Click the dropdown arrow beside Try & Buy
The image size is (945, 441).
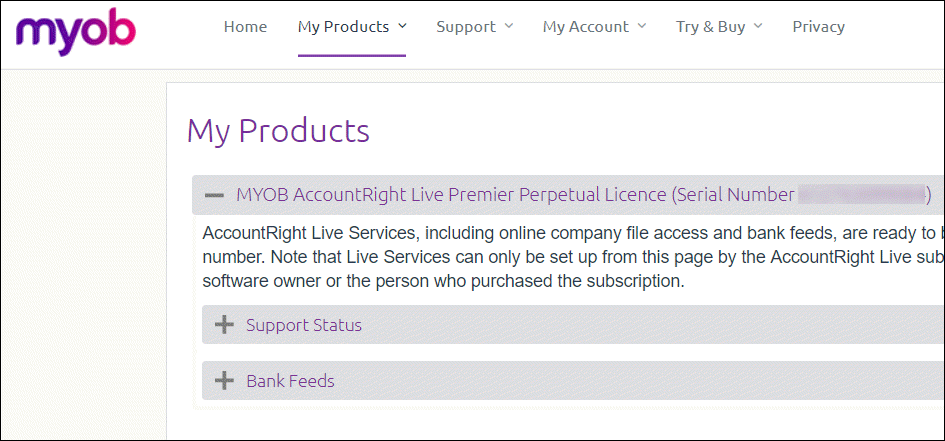[758, 27]
